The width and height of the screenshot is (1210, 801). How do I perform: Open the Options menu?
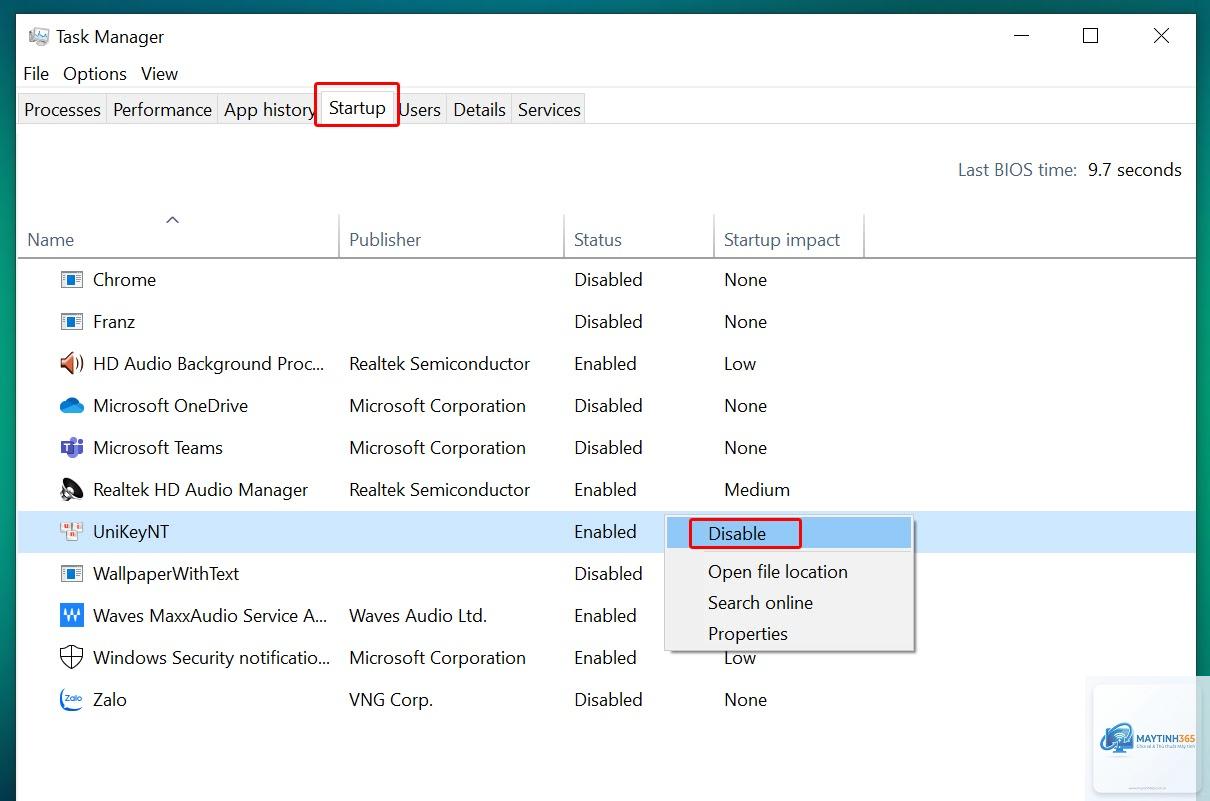pyautogui.click(x=95, y=74)
